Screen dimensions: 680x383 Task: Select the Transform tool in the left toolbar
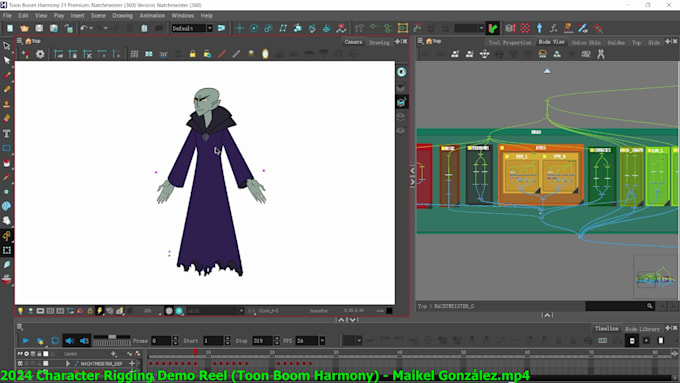(7, 46)
